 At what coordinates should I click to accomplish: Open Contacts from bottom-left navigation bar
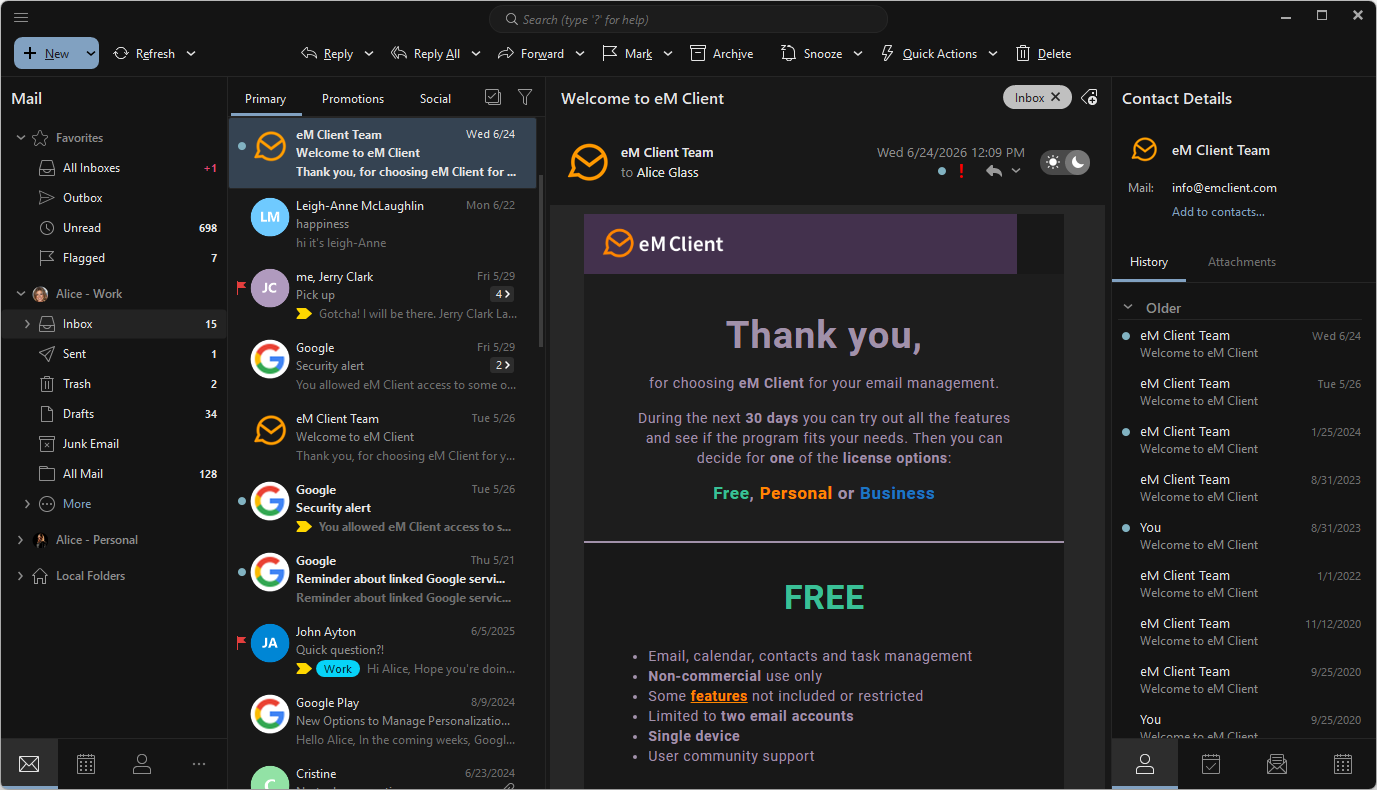pos(142,764)
